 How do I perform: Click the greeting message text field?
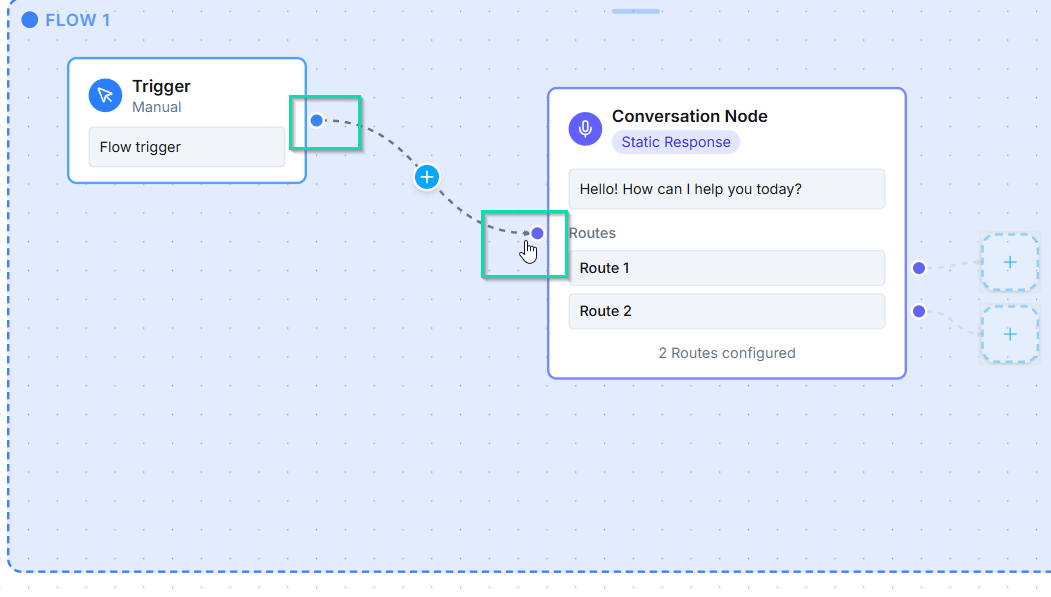coord(726,189)
